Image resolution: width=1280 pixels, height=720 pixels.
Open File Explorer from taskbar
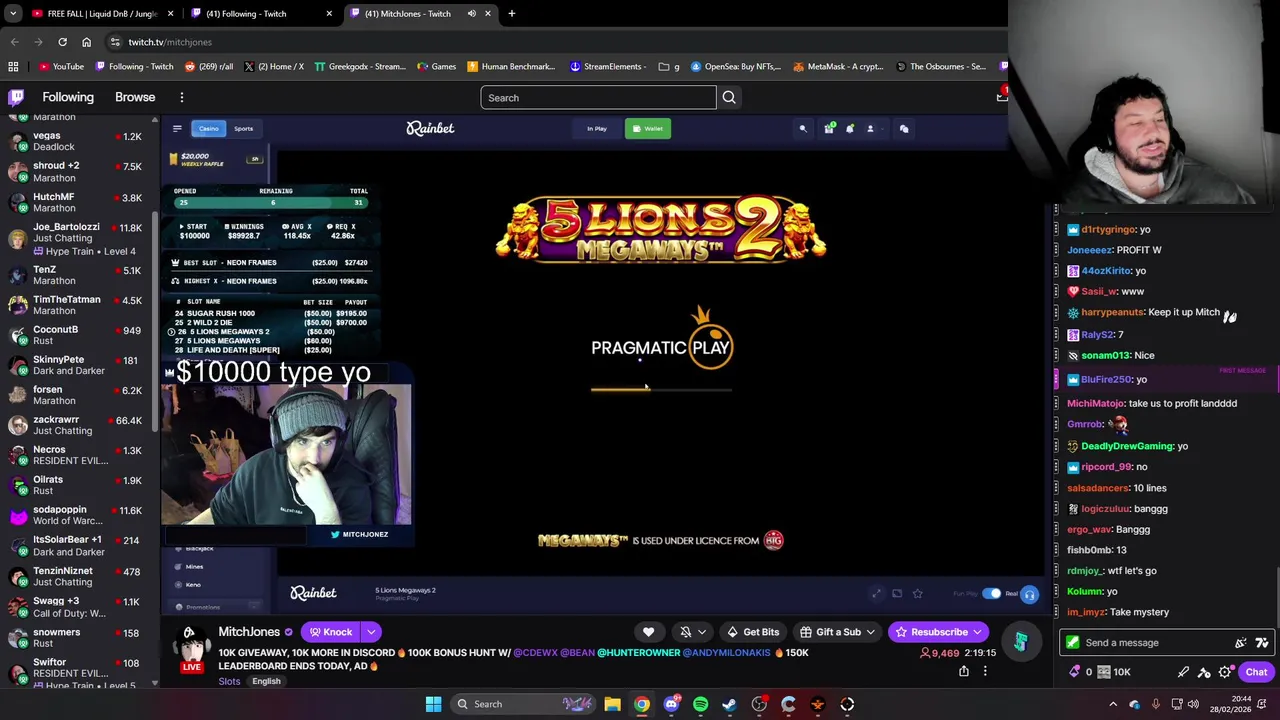point(612,704)
